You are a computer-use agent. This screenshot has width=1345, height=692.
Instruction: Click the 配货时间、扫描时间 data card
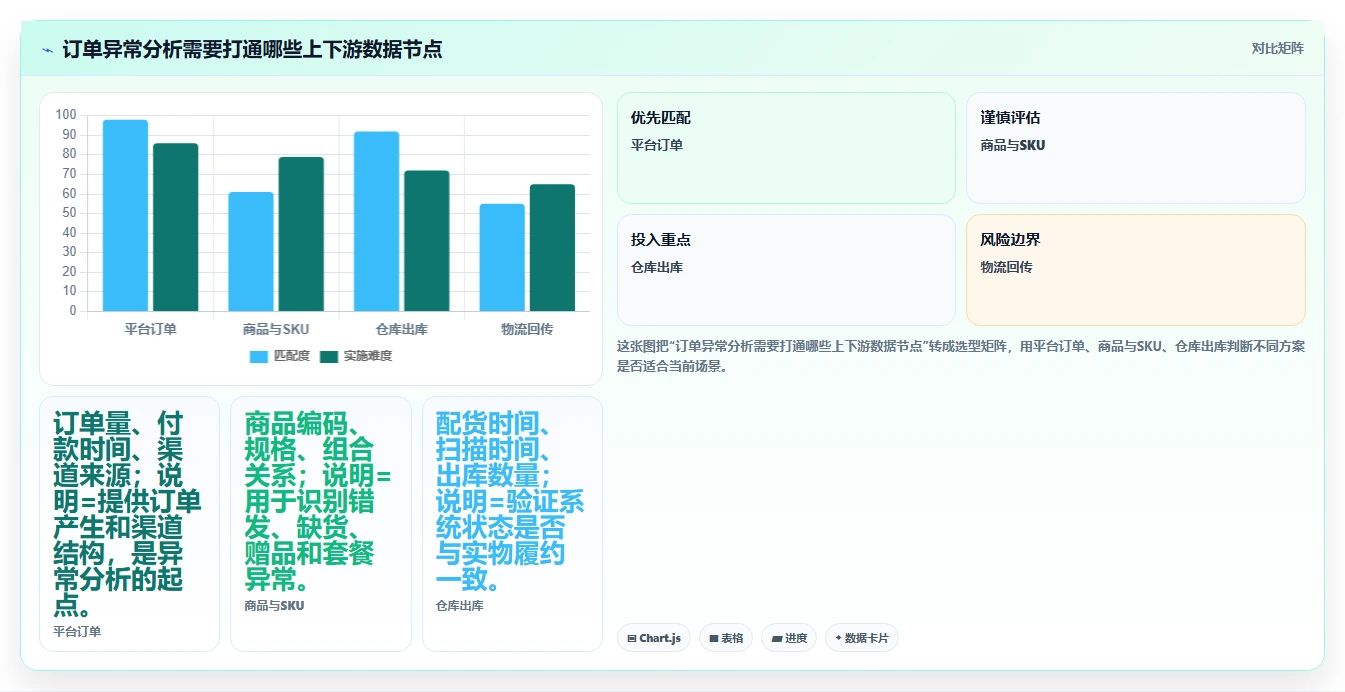(x=512, y=524)
